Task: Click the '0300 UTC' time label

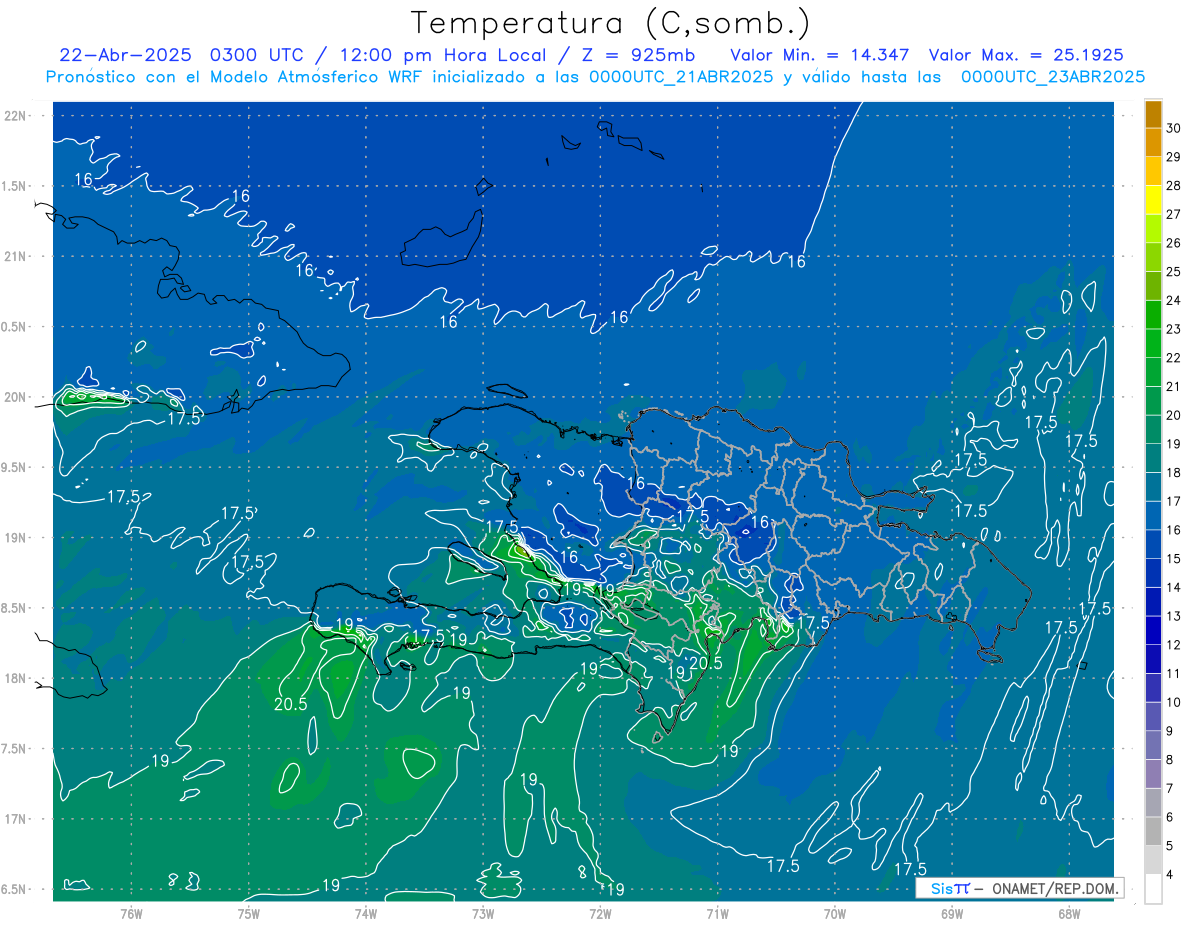Action: coord(257,55)
